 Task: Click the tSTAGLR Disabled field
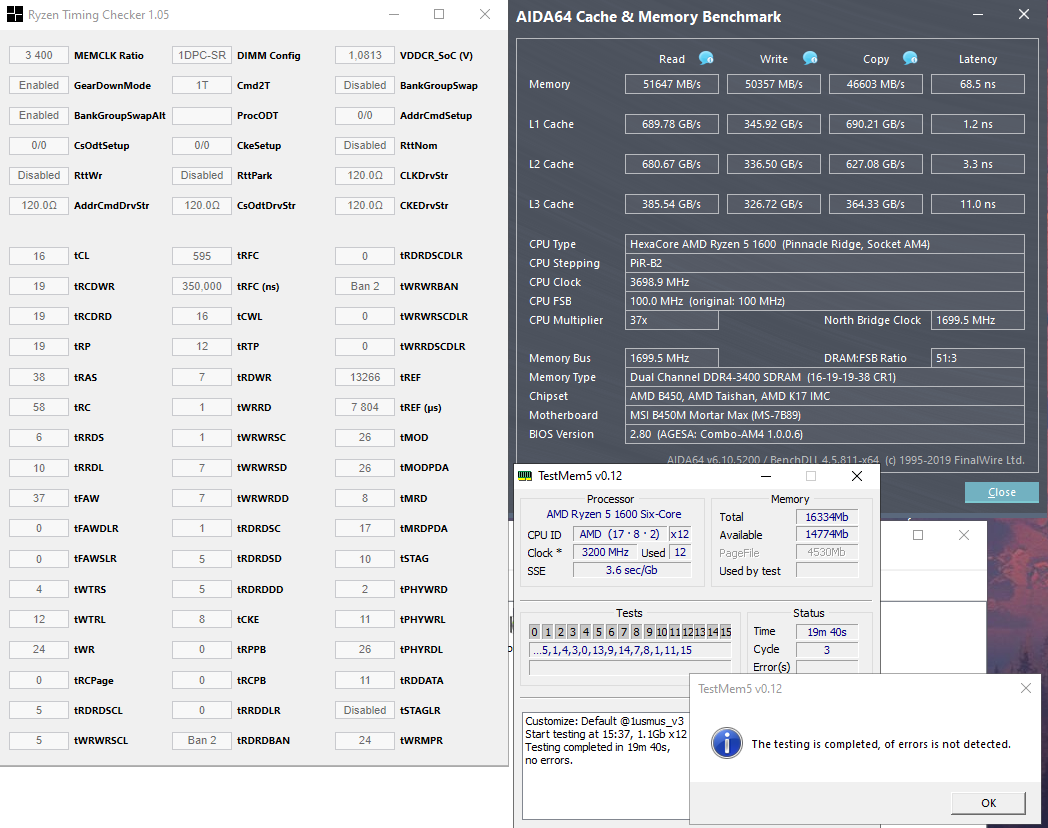pos(365,710)
